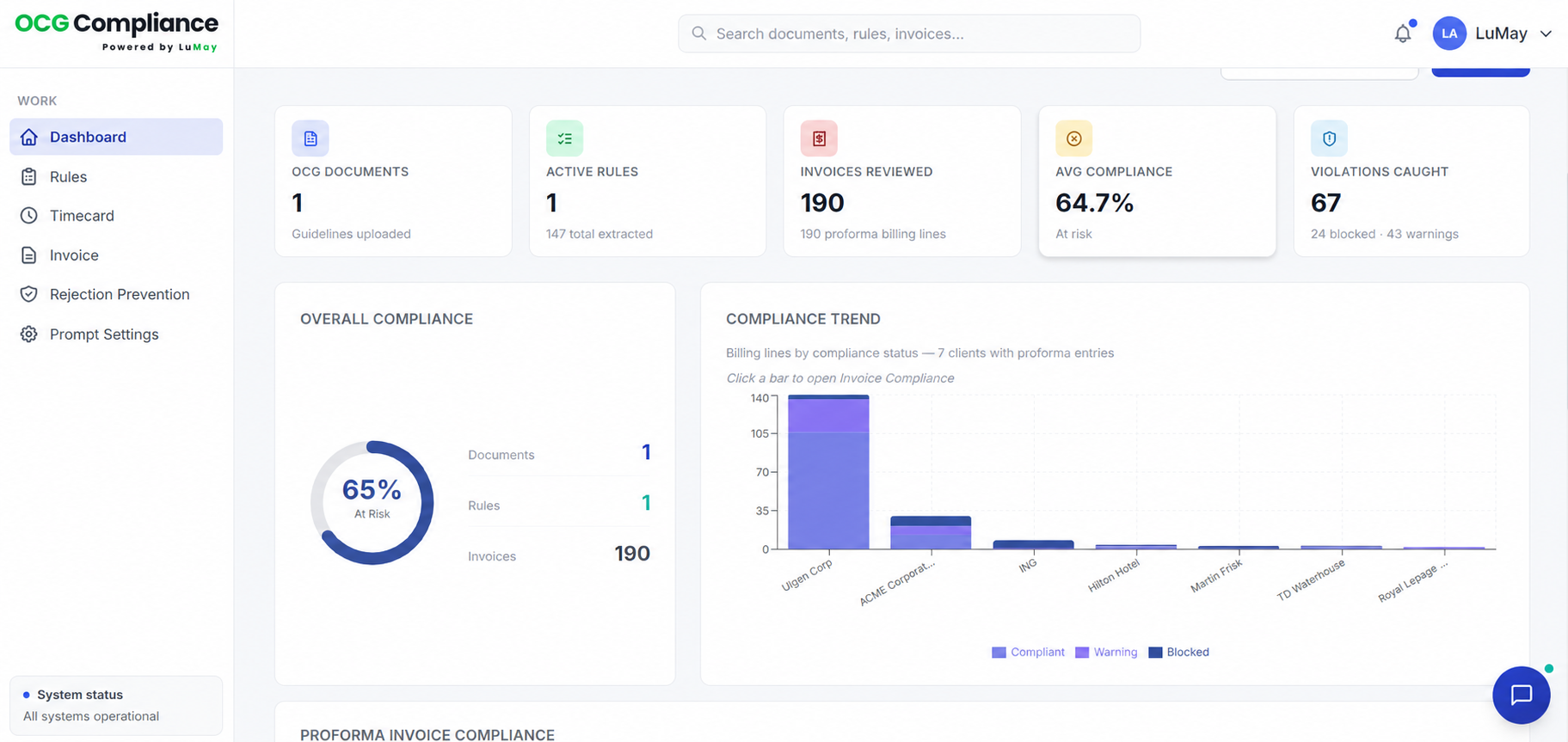
Task: Click 'Proforma Invoice Compliance' heading
Action: pyautogui.click(x=427, y=734)
